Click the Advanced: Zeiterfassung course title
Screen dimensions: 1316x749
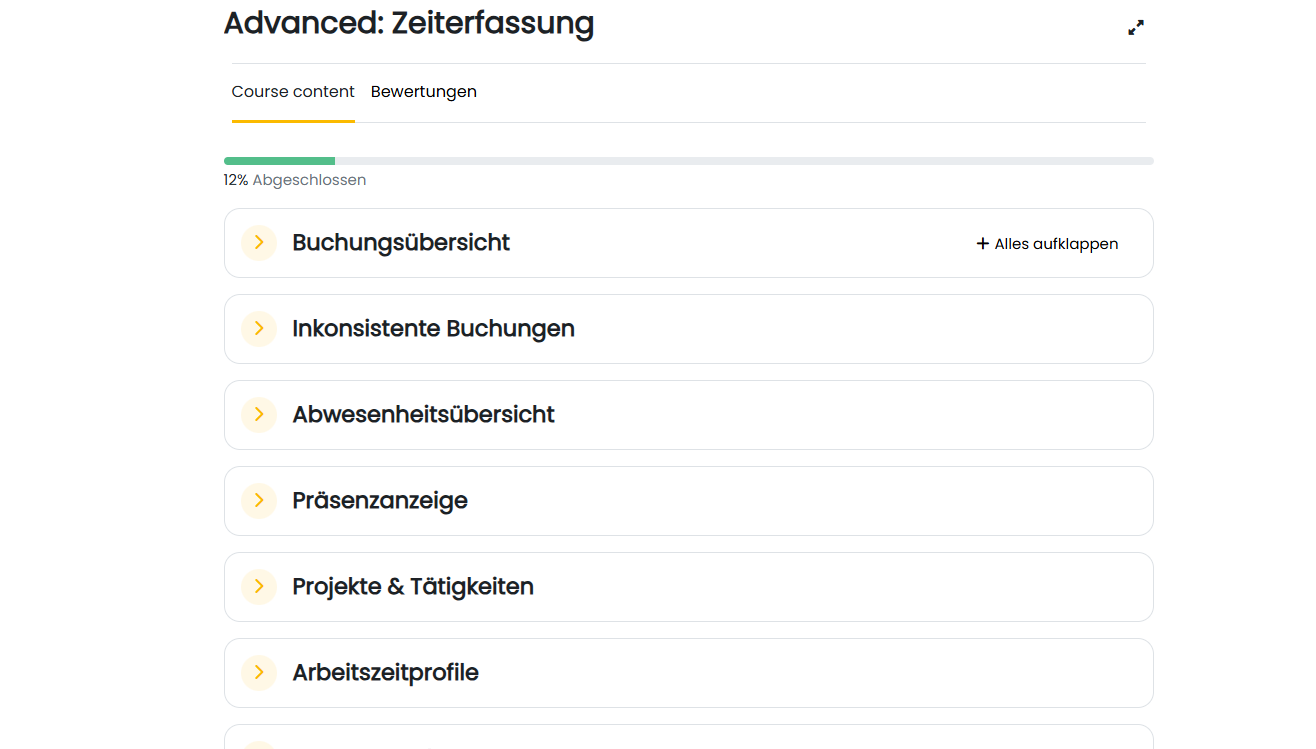coord(408,23)
